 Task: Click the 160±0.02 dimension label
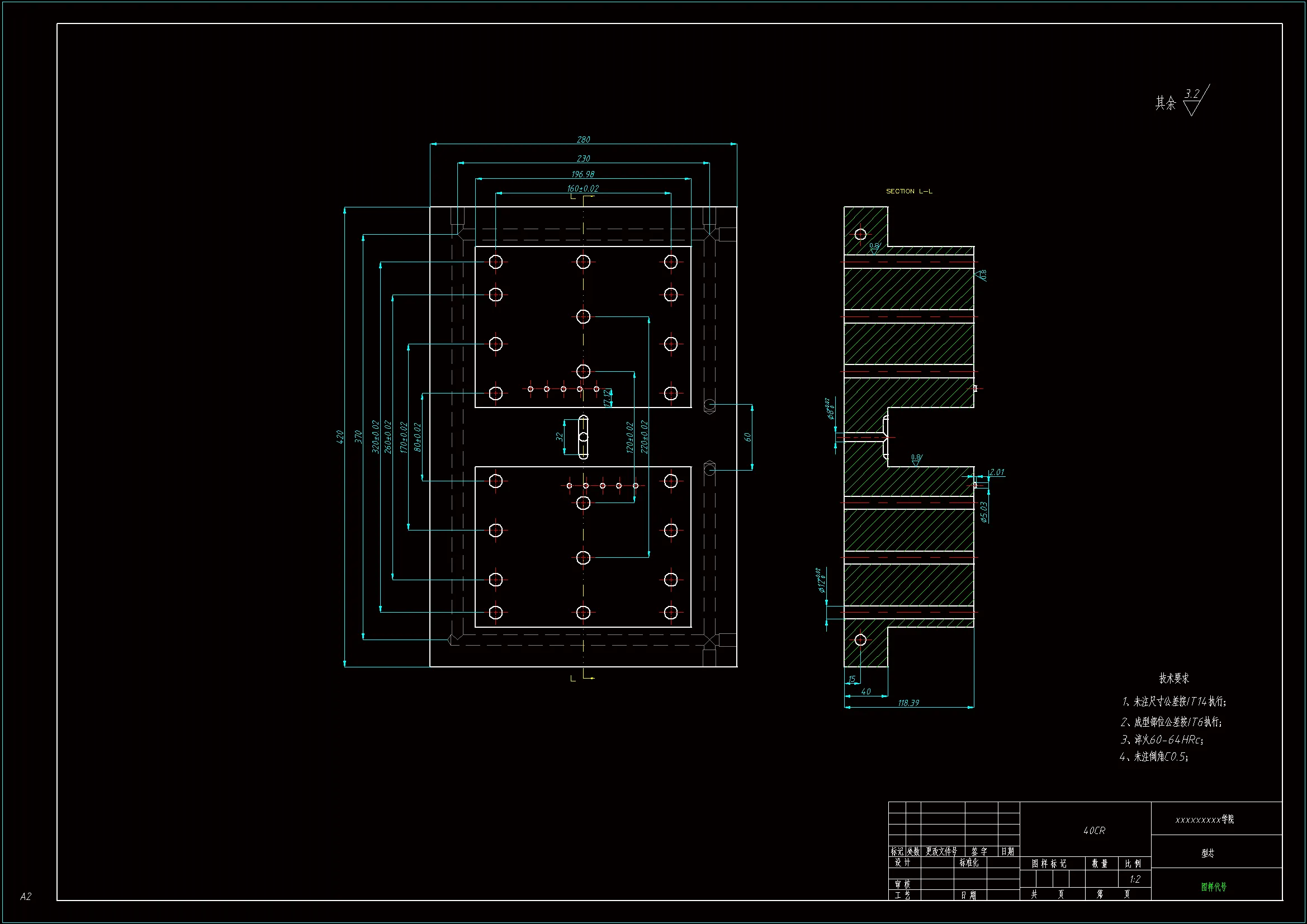[x=583, y=188]
